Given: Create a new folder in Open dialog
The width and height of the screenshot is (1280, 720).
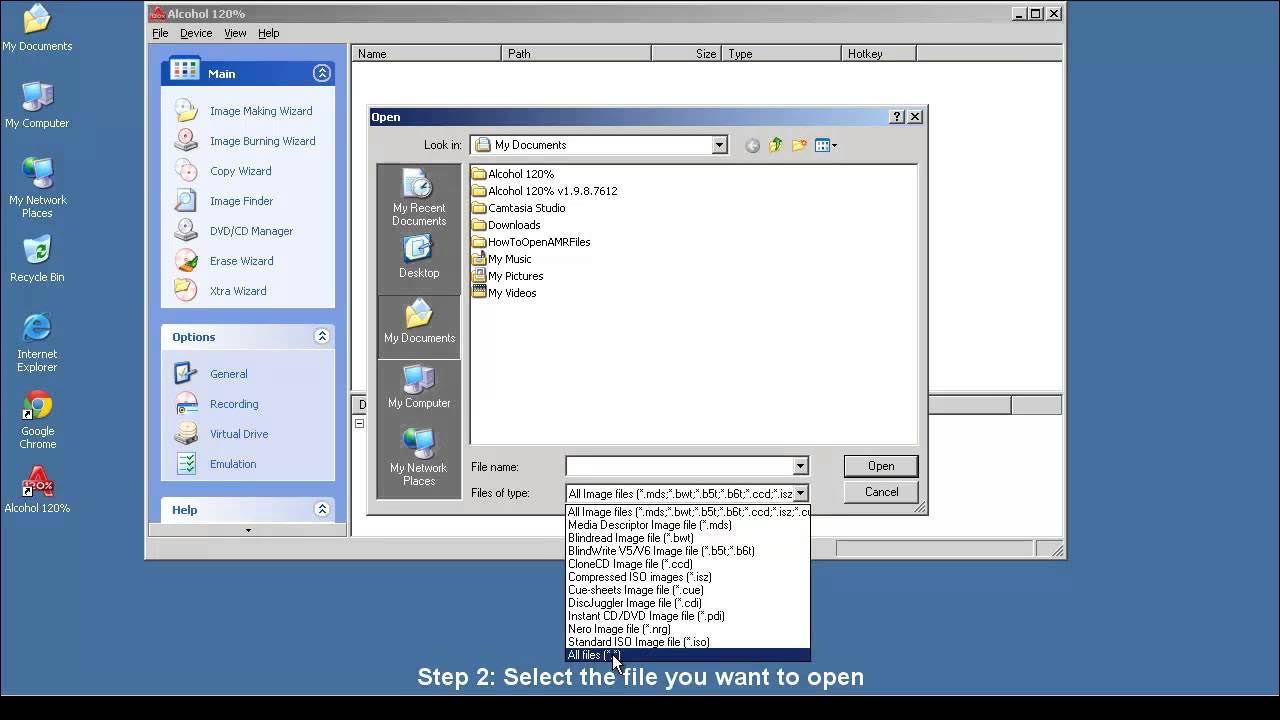Looking at the screenshot, I should [799, 146].
